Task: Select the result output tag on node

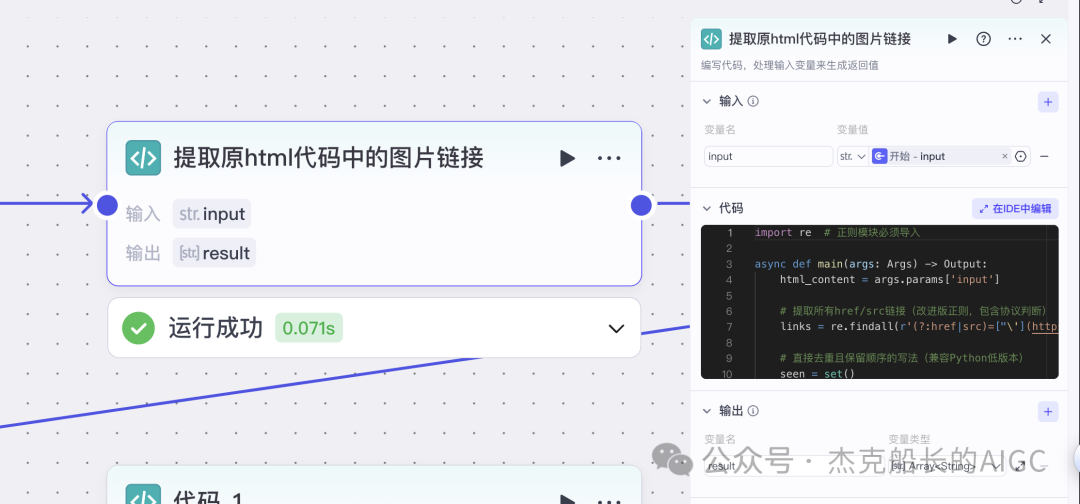Action: coord(214,253)
